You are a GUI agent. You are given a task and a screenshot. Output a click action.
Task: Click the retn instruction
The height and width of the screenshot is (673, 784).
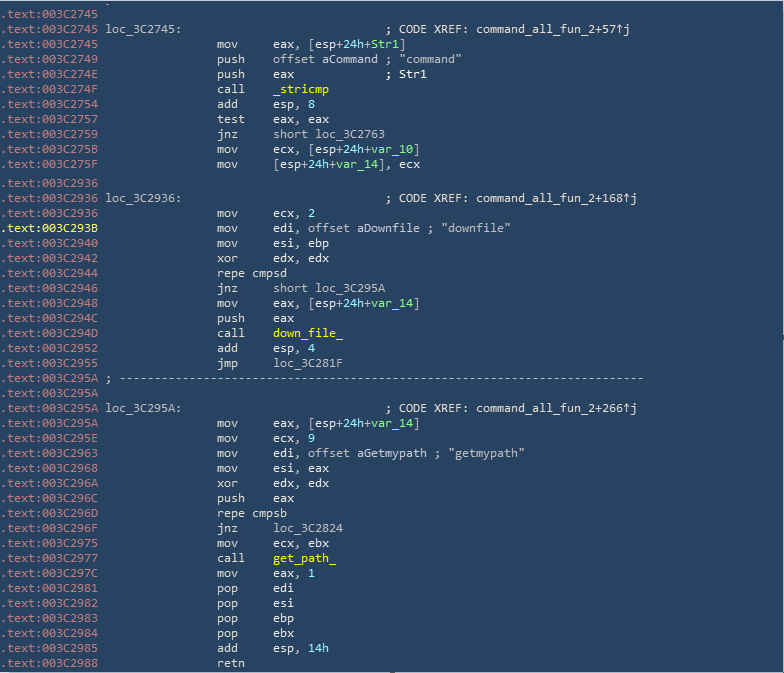231,663
